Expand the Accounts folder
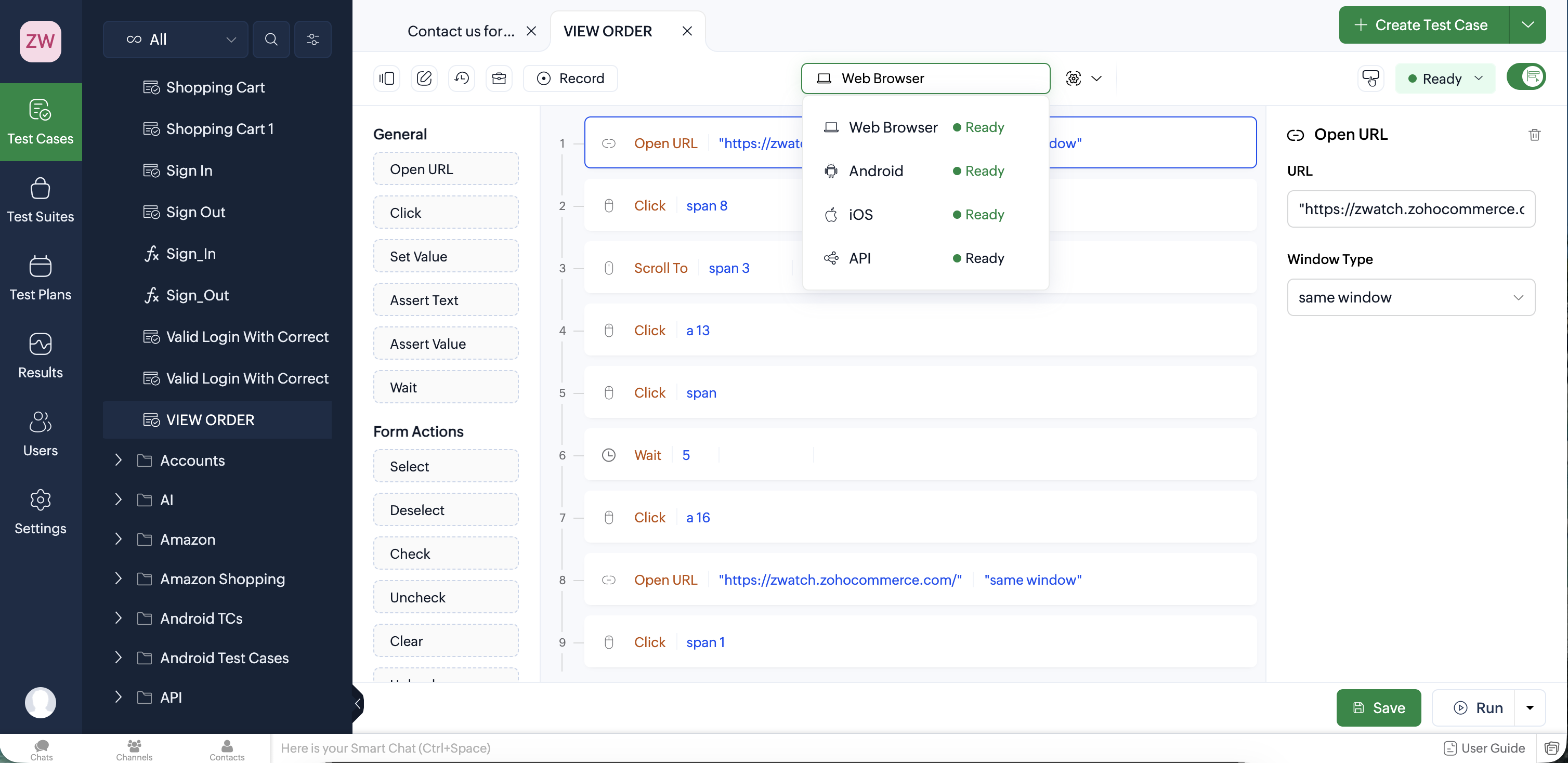This screenshot has height=763, width=1568. (119, 461)
